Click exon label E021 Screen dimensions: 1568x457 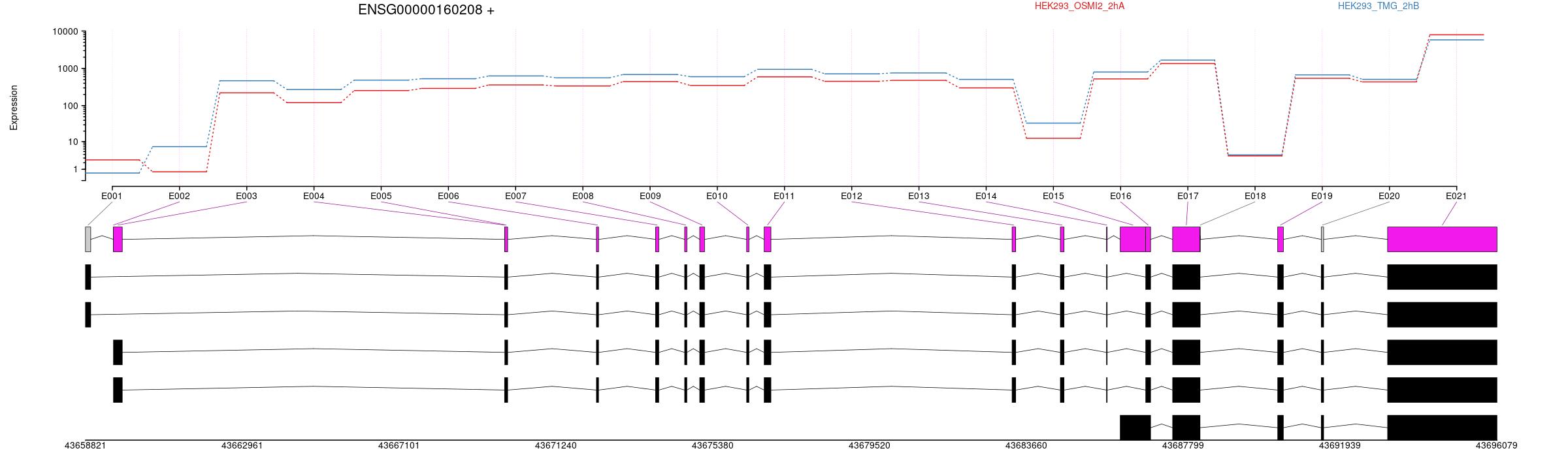tap(1456, 196)
